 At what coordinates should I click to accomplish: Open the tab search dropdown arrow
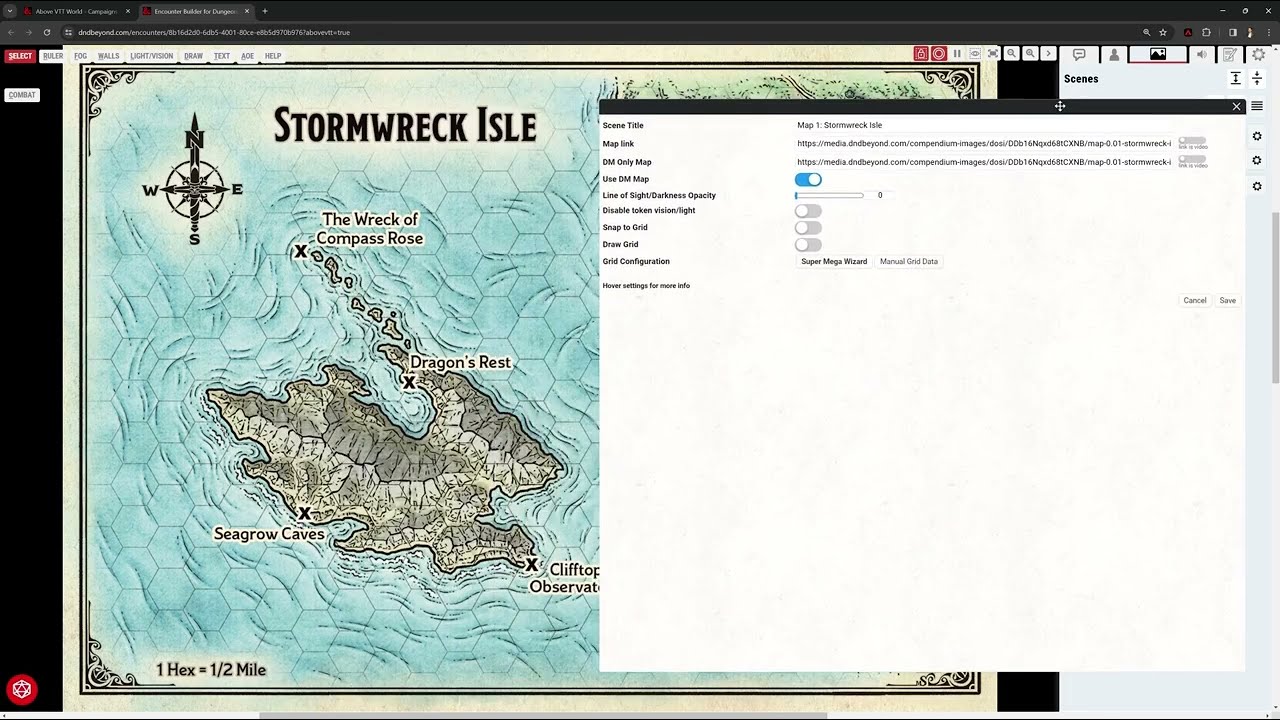(9, 11)
